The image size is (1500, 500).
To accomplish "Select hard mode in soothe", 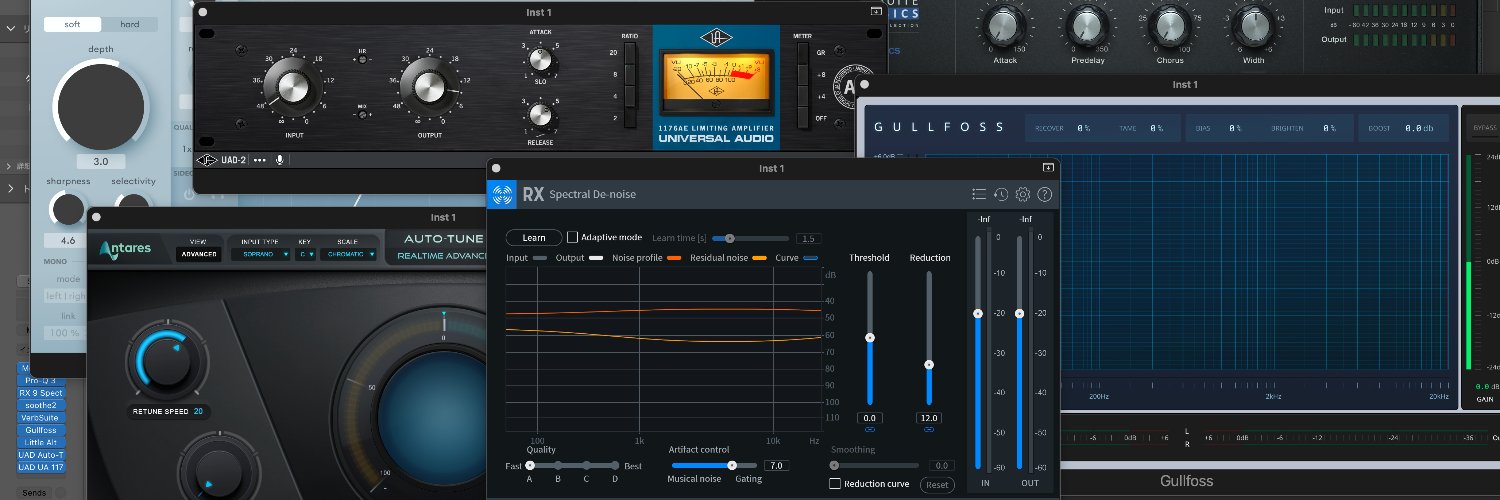I will (130, 24).
